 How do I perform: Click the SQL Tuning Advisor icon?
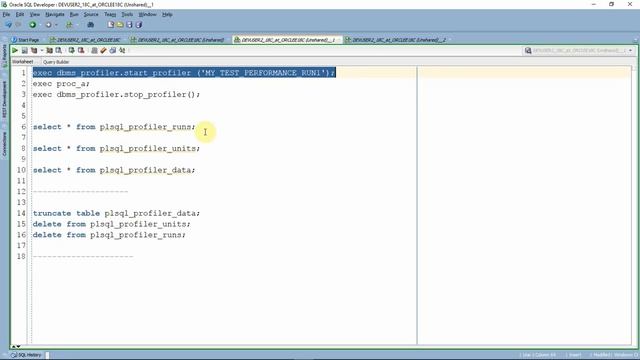59,51
